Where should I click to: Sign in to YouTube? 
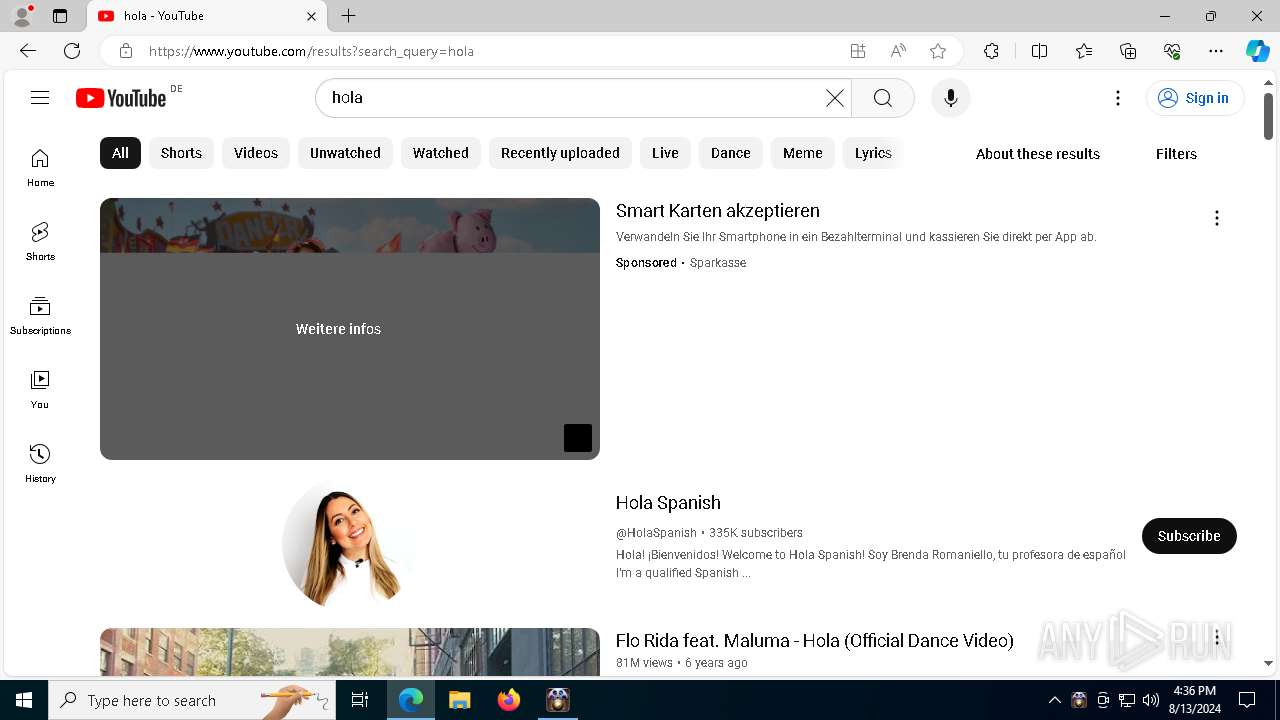click(x=1195, y=97)
